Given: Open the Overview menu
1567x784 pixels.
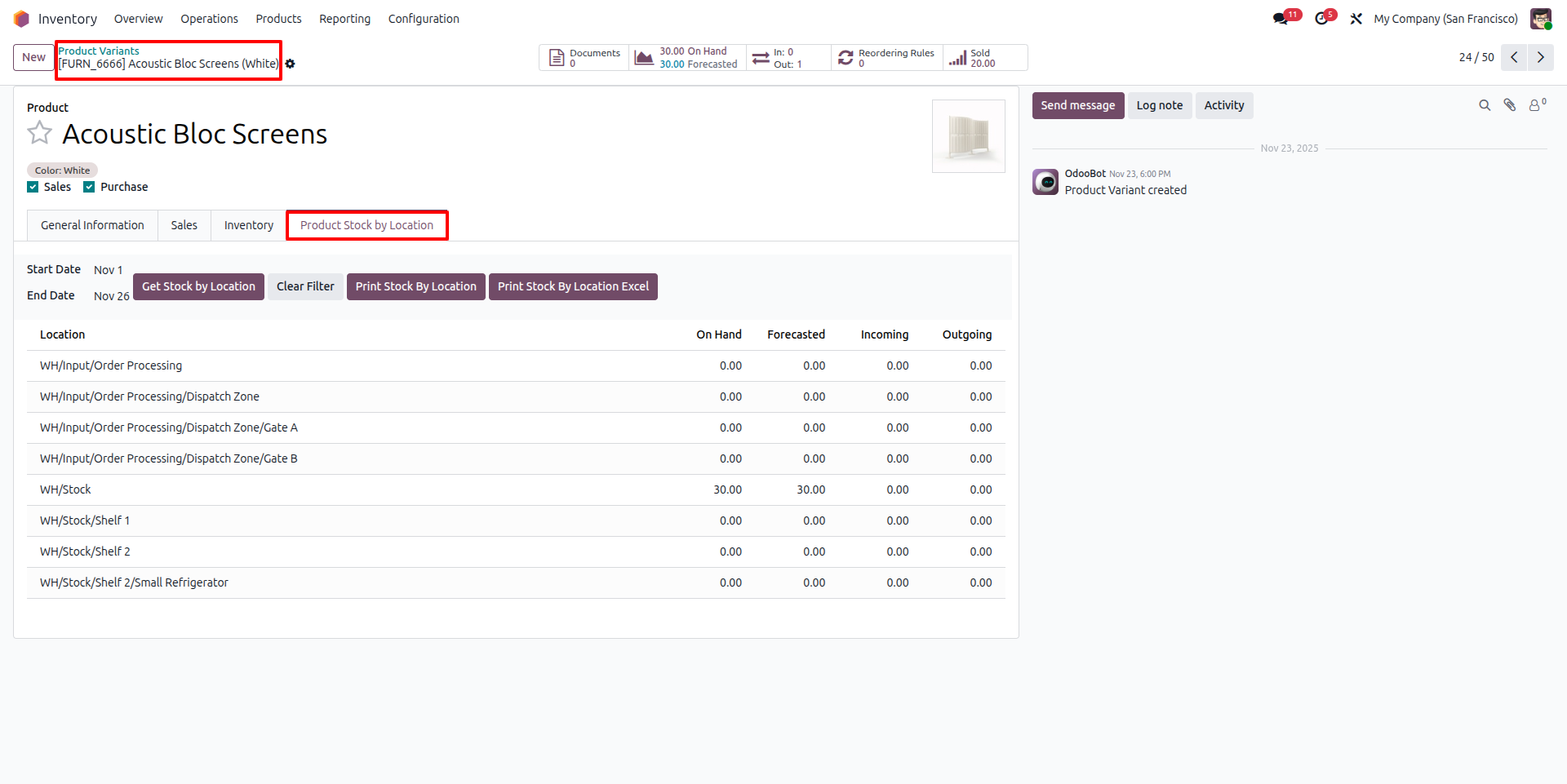Looking at the screenshot, I should click(x=138, y=19).
